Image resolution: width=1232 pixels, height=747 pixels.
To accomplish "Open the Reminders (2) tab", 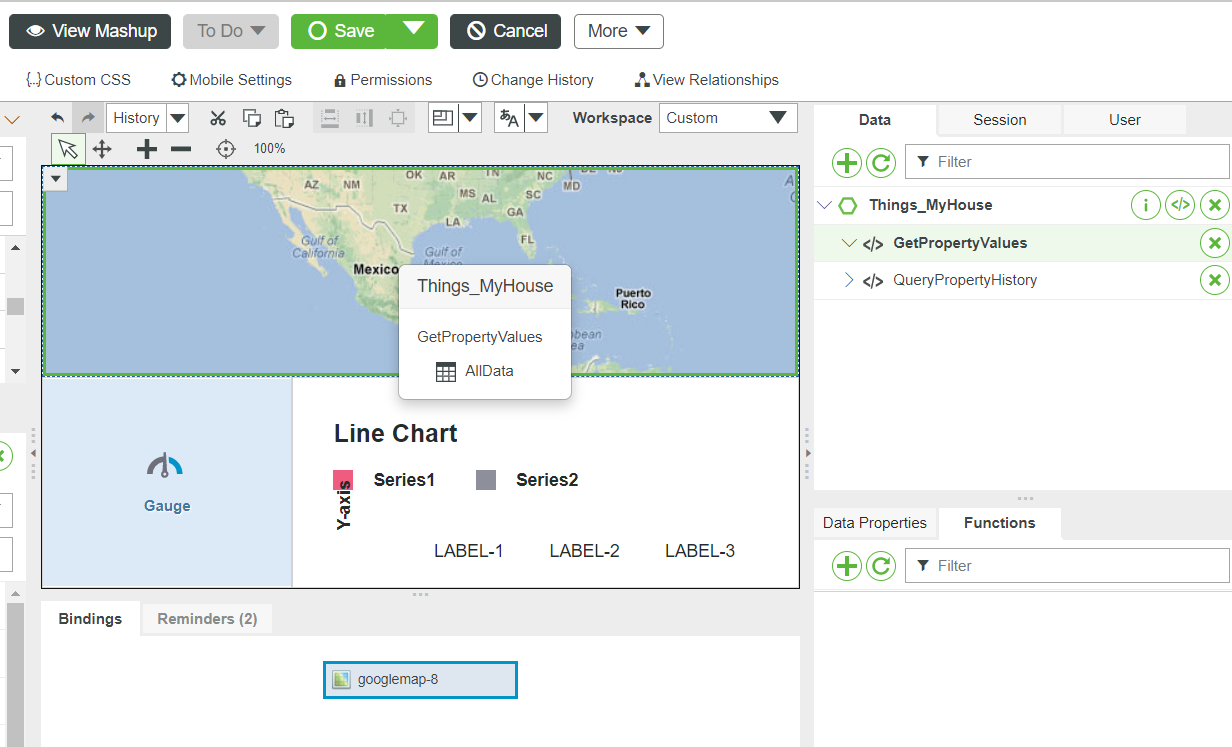I will 206,619.
